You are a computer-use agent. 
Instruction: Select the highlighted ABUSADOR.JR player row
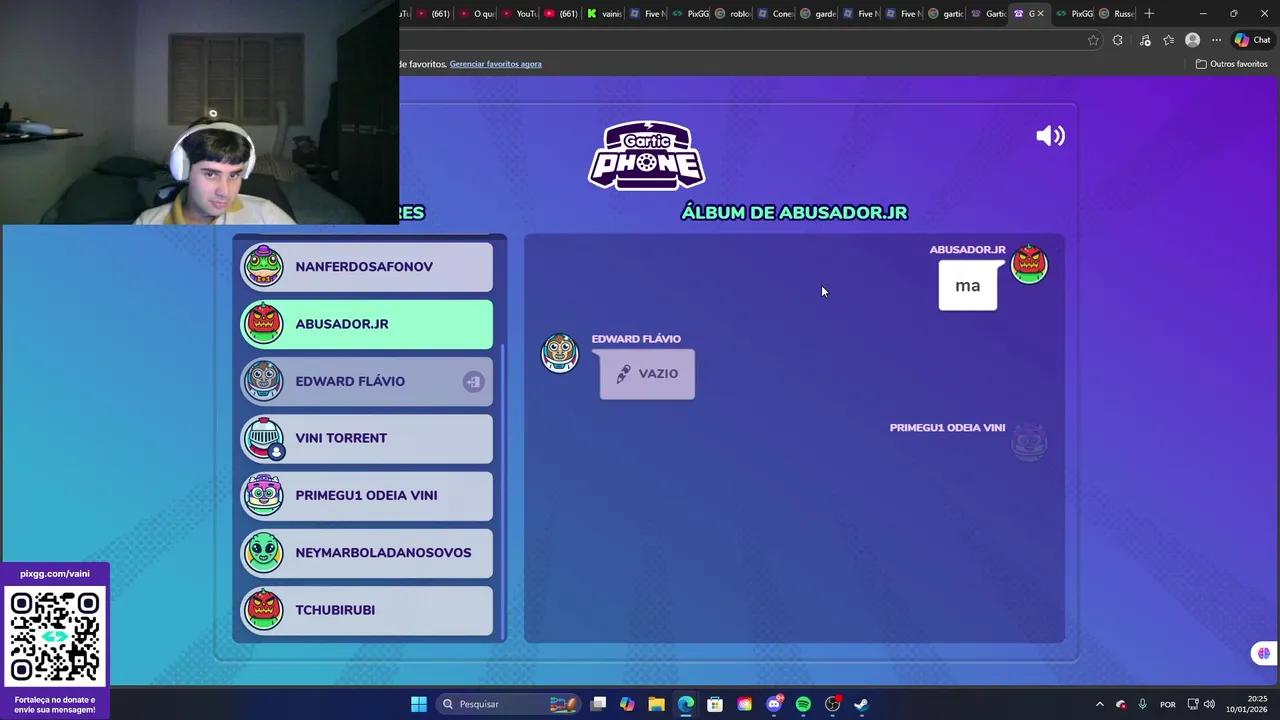[367, 324]
